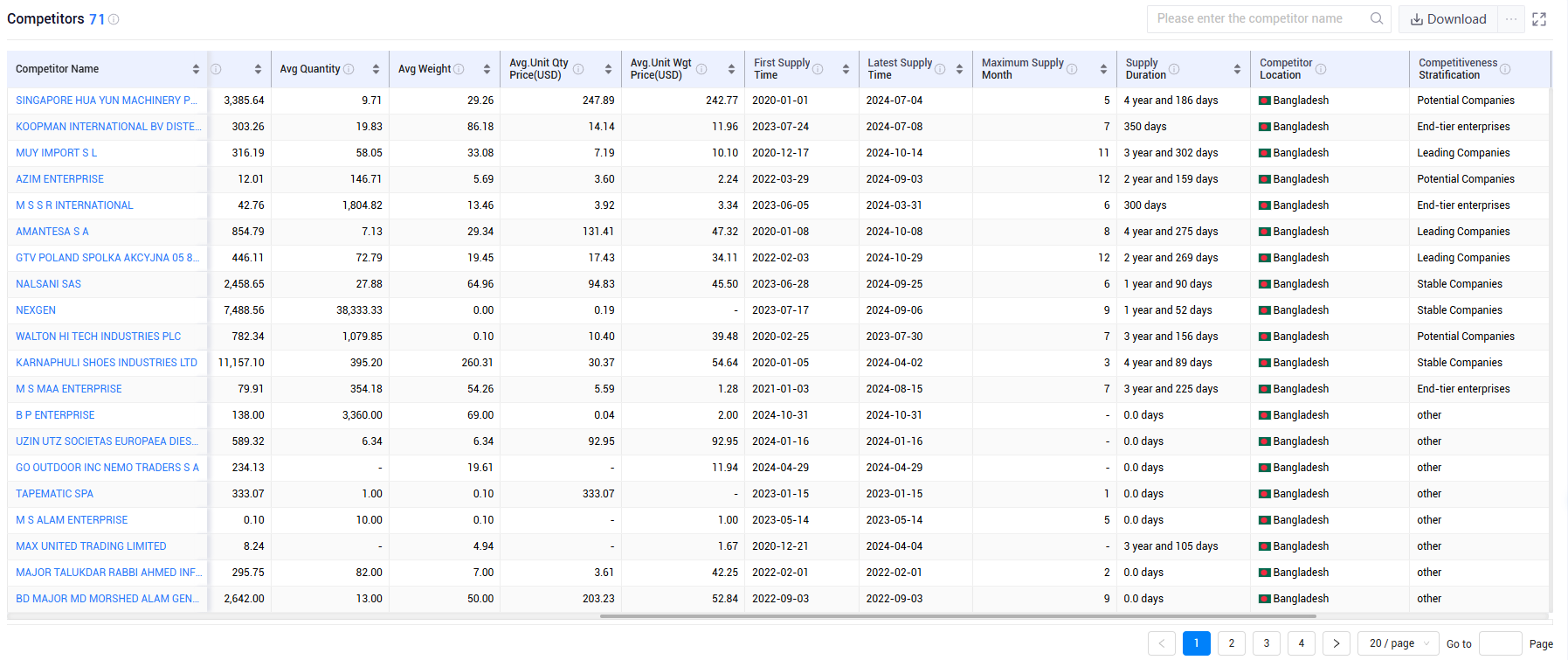This screenshot has width=1568, height=660.
Task: Show info for Avg.Unit Wgt Price
Action: coord(701,69)
